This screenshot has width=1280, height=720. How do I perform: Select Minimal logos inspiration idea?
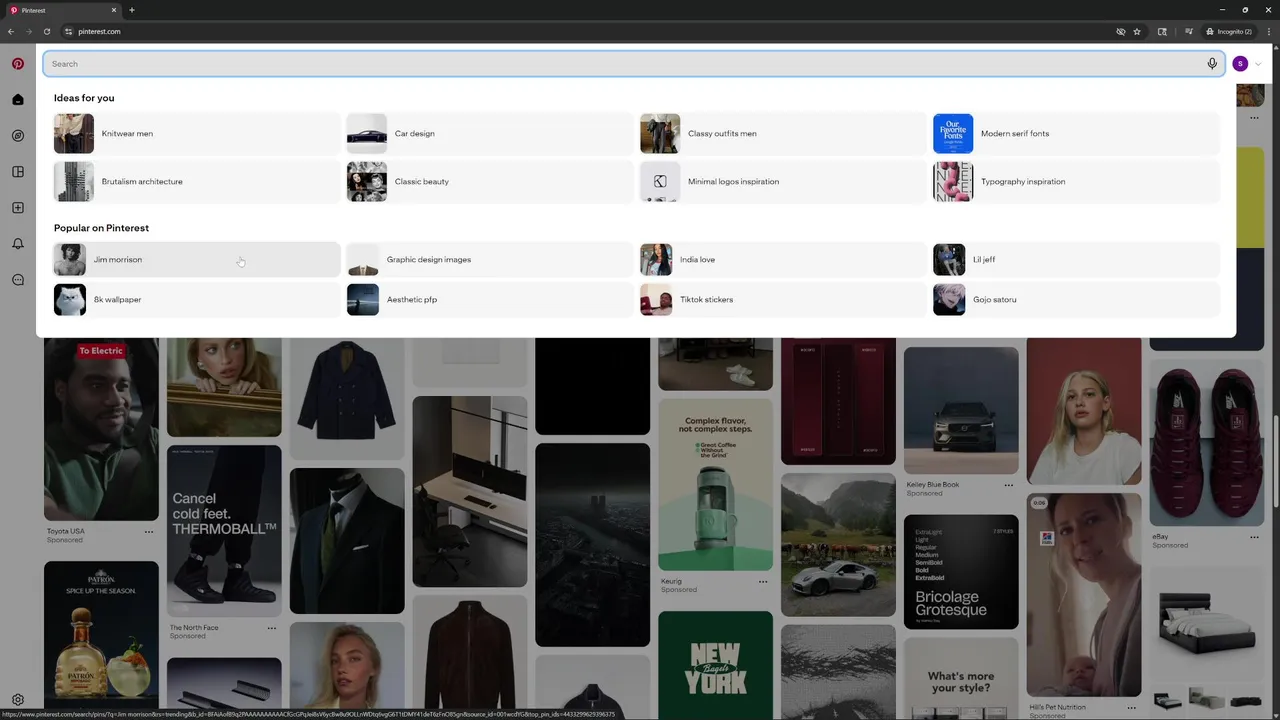pyautogui.click(x=783, y=181)
